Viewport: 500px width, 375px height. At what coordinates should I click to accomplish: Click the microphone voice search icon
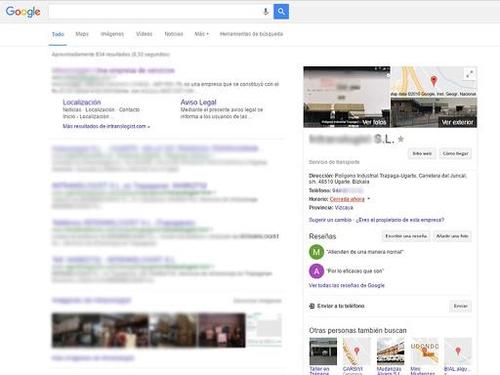(x=266, y=12)
